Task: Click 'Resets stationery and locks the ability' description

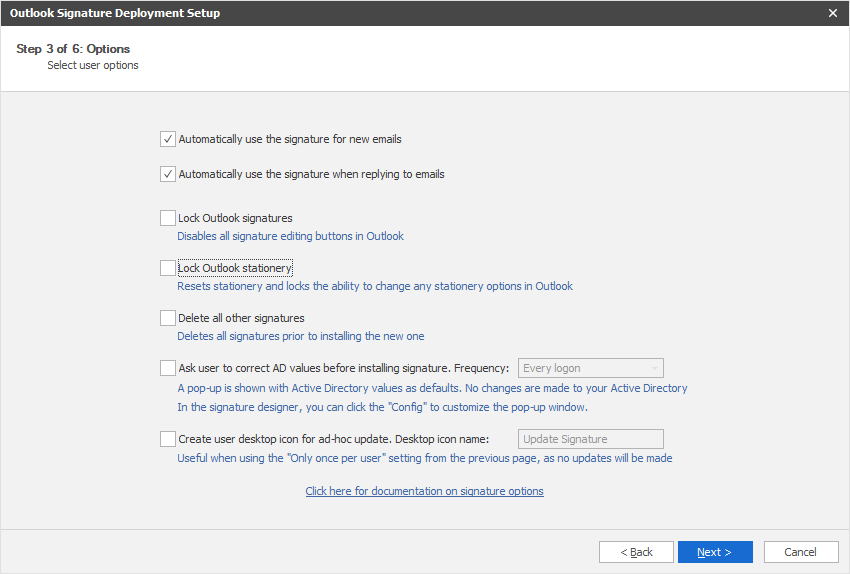Action: click(x=375, y=286)
